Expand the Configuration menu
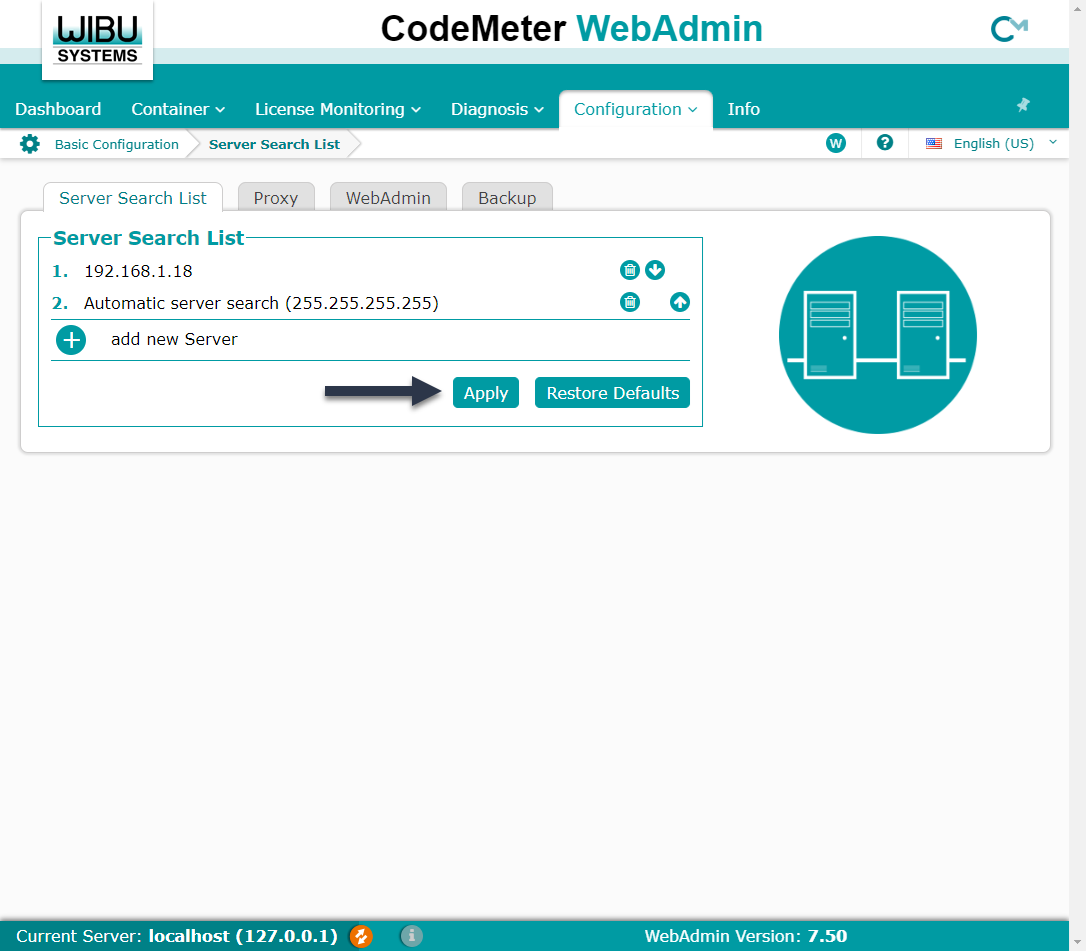 coord(635,109)
